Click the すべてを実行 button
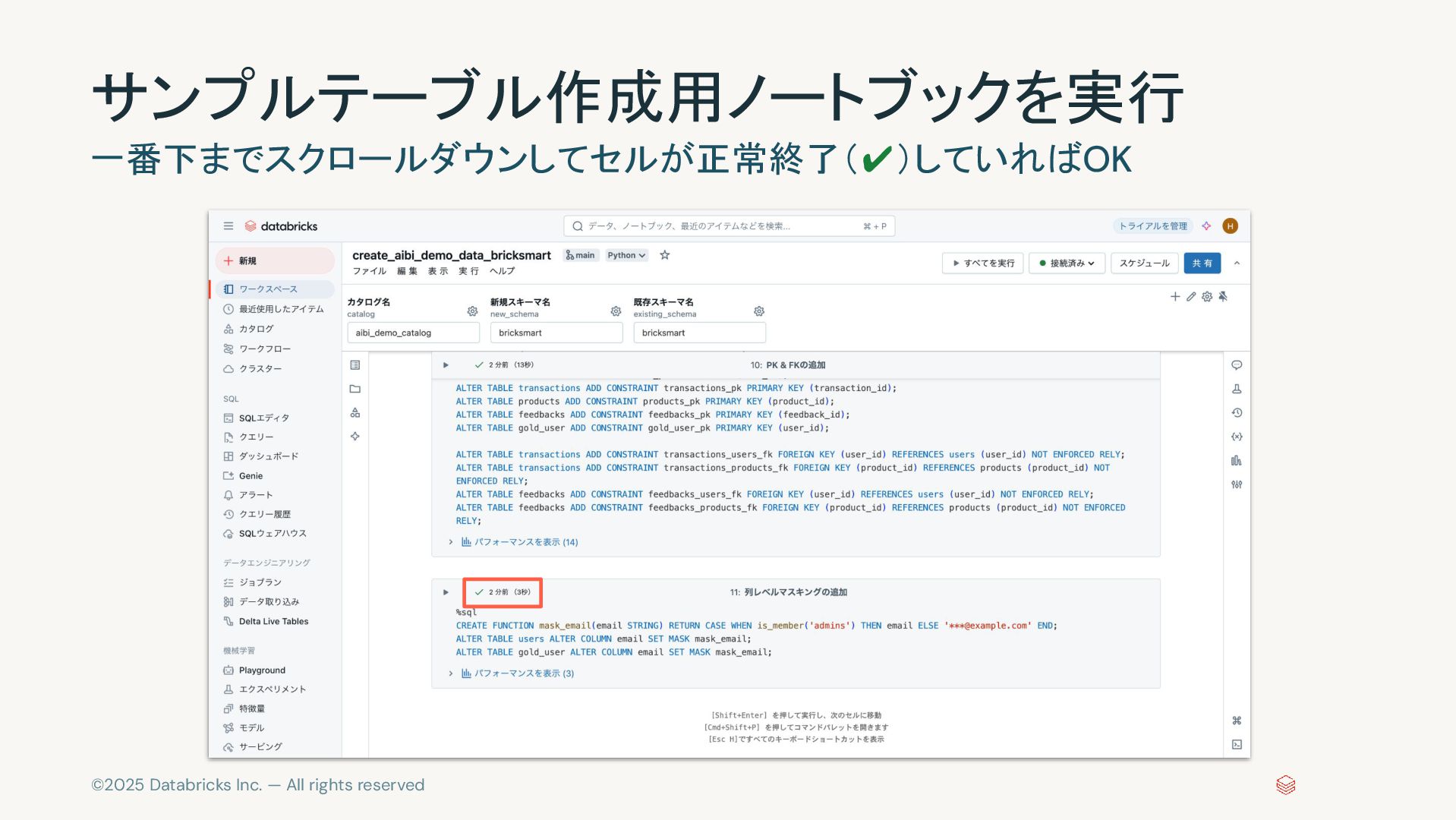Viewport: 1456px width, 820px height. 983,263
